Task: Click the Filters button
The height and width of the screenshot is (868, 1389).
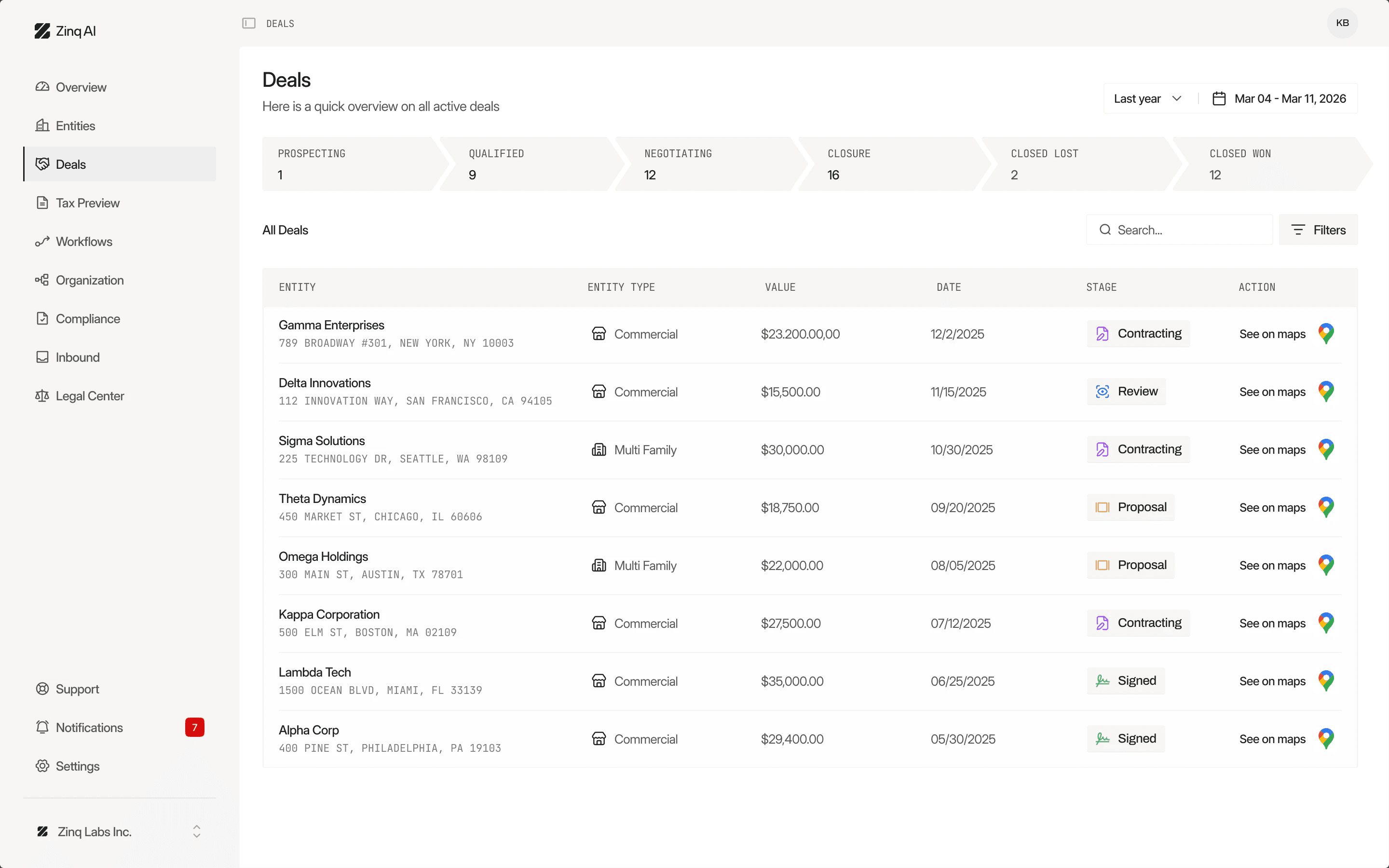Action: 1318,230
